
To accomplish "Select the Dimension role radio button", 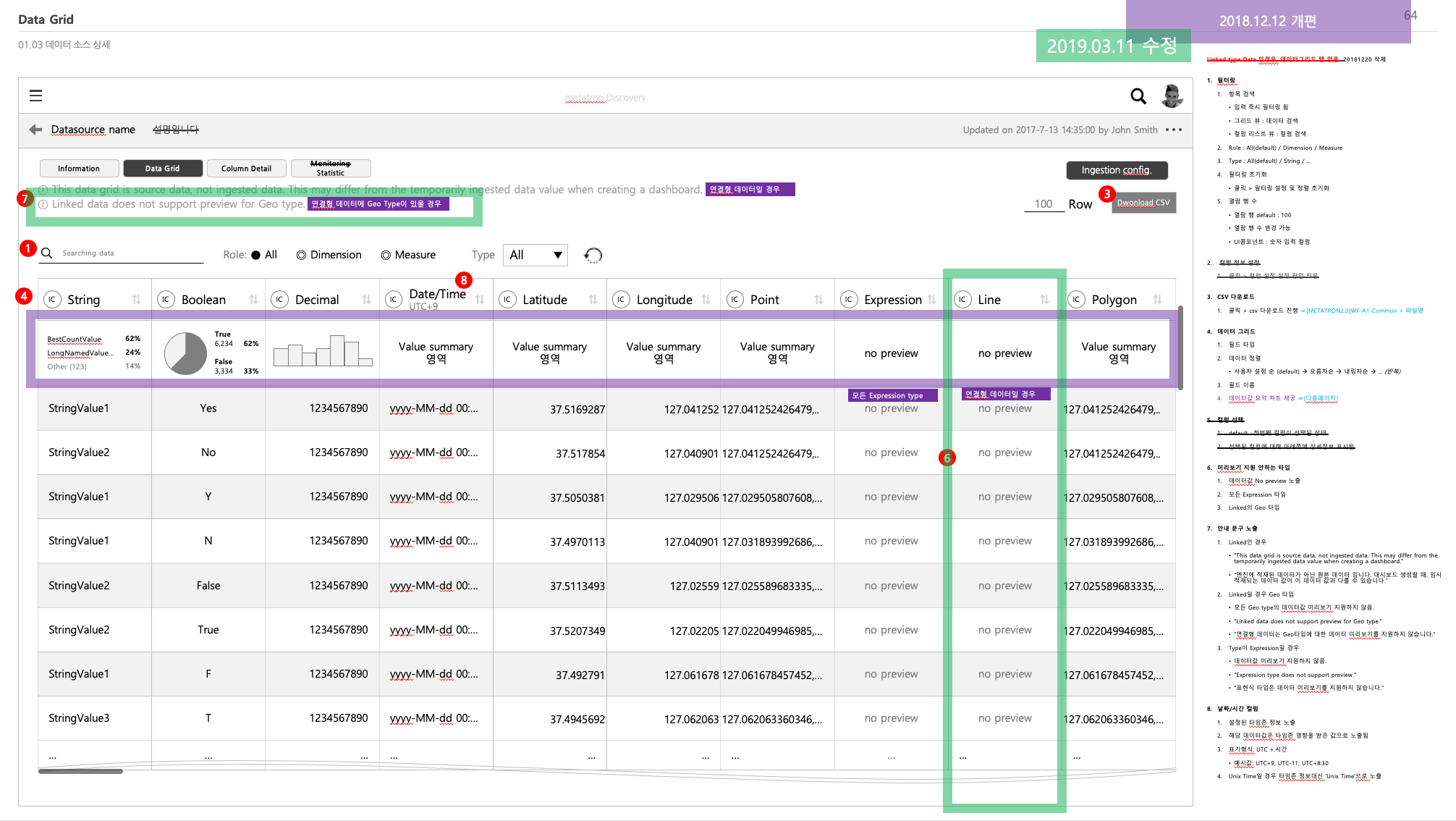I will click(301, 255).
